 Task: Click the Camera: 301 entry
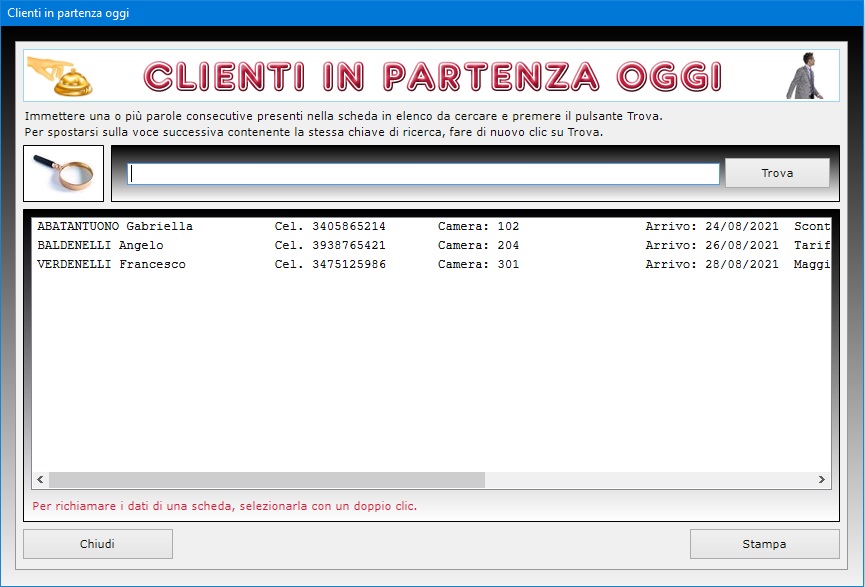478,264
